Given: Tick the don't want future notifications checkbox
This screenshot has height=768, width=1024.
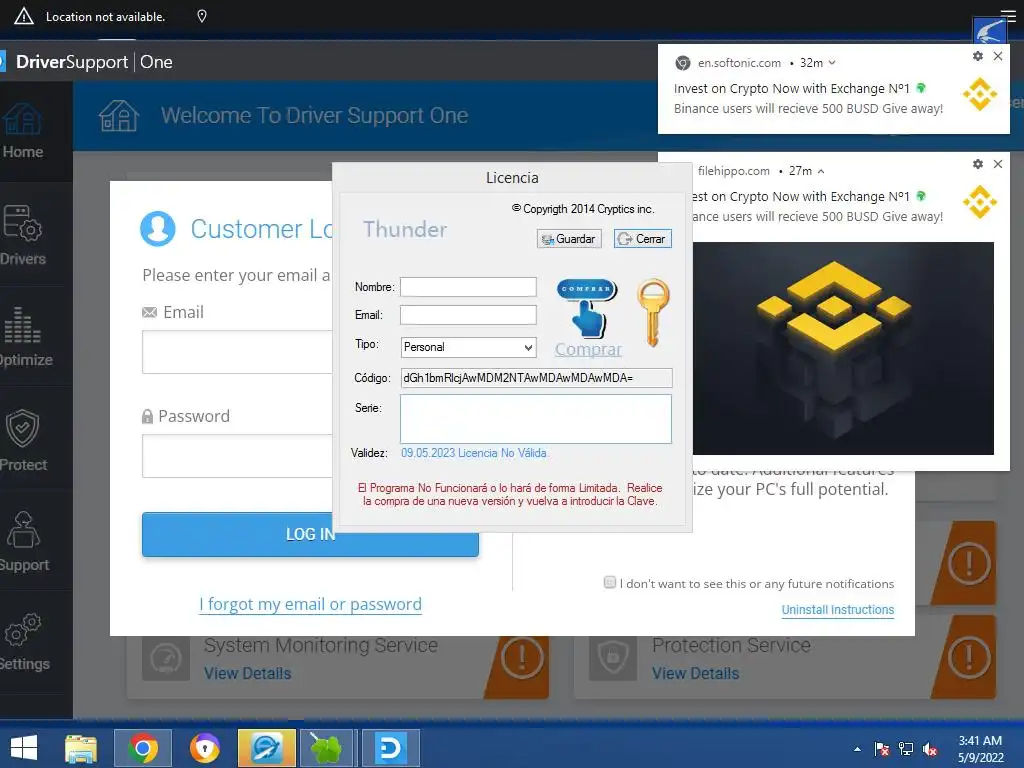Looking at the screenshot, I should pos(610,582).
